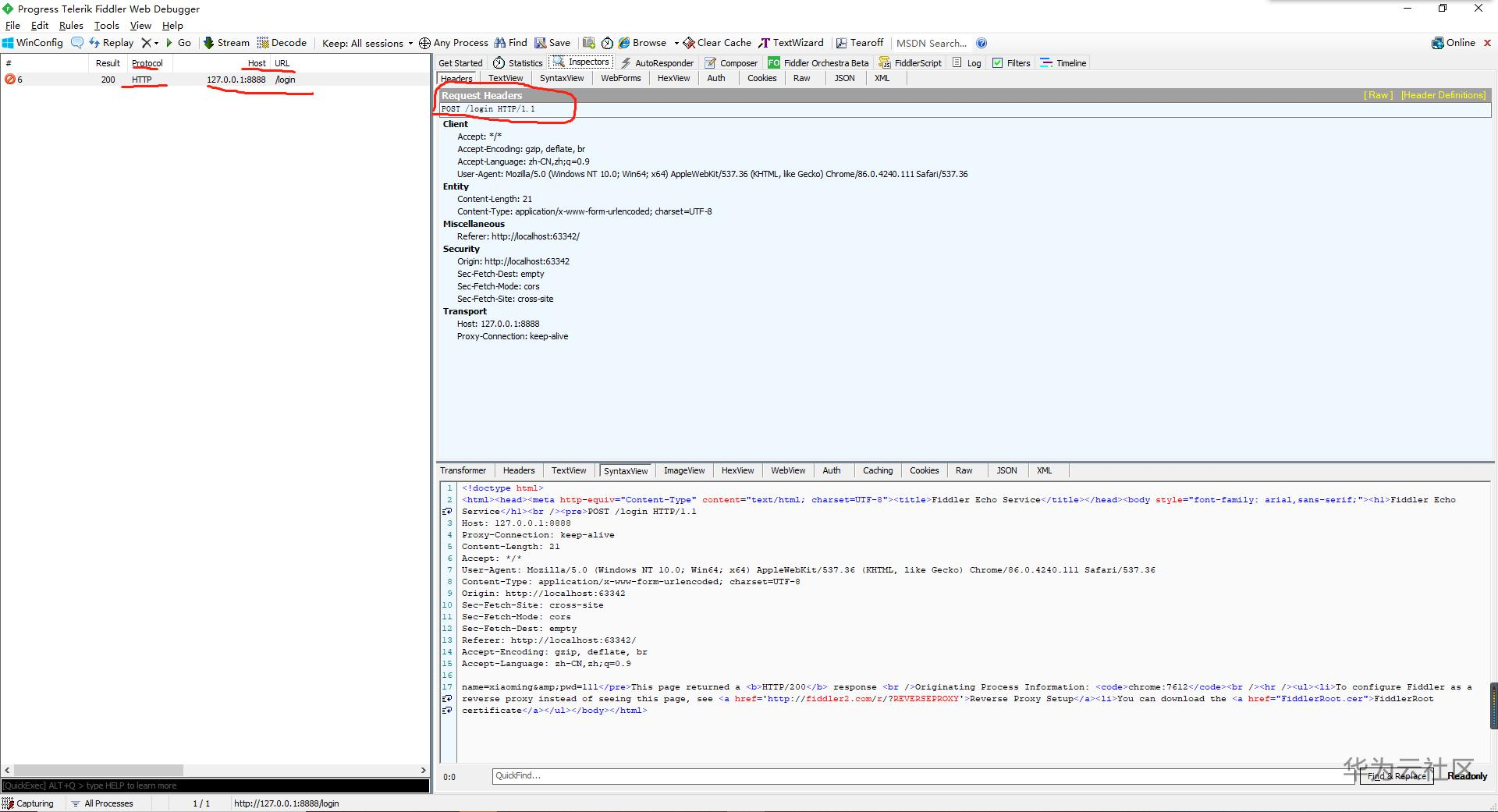Image resolution: width=1498 pixels, height=812 pixels.
Task: Open the Rules menu
Action: click(x=71, y=26)
